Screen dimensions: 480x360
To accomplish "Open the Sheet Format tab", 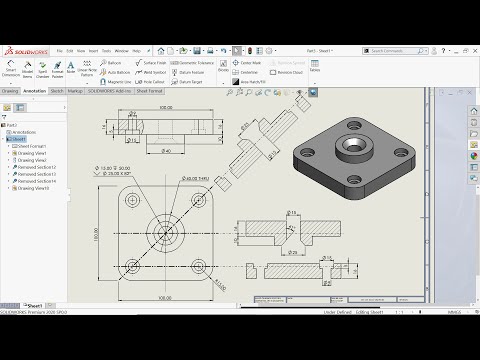I will (149, 91).
